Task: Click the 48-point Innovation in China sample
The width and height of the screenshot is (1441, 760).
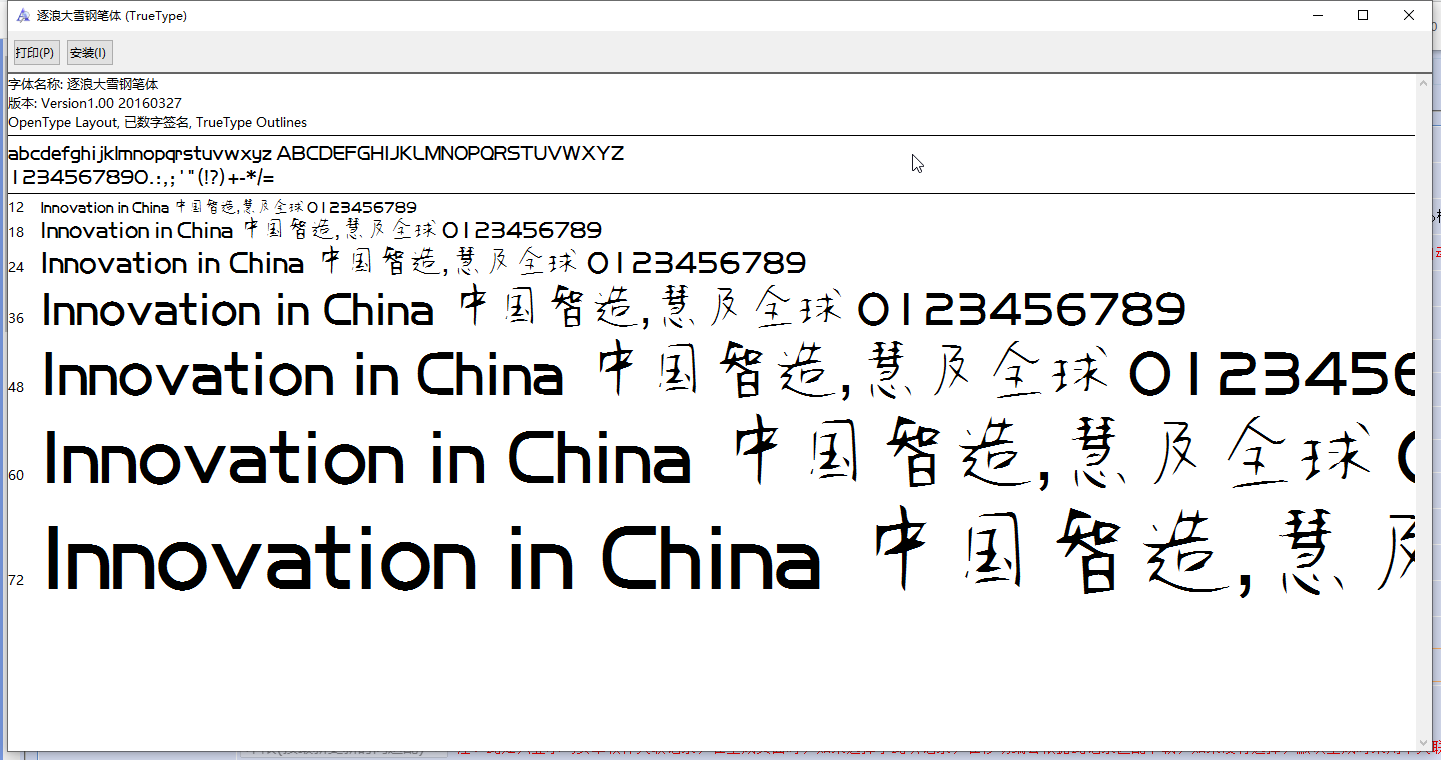Action: coord(728,373)
